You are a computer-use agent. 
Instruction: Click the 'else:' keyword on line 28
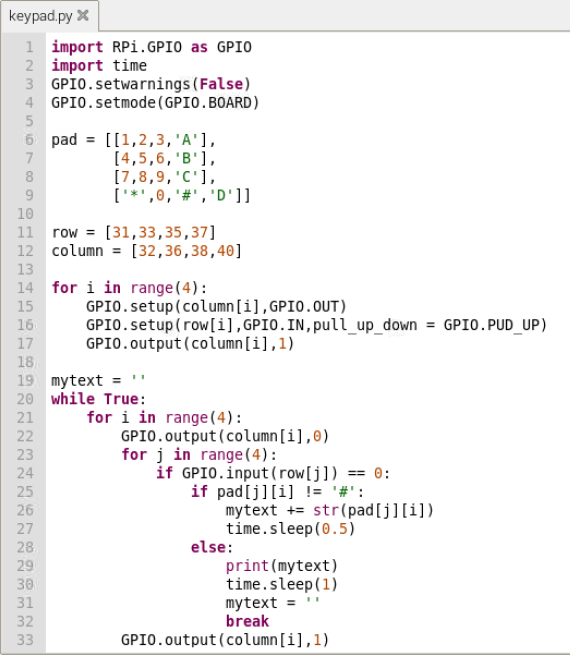point(212,547)
